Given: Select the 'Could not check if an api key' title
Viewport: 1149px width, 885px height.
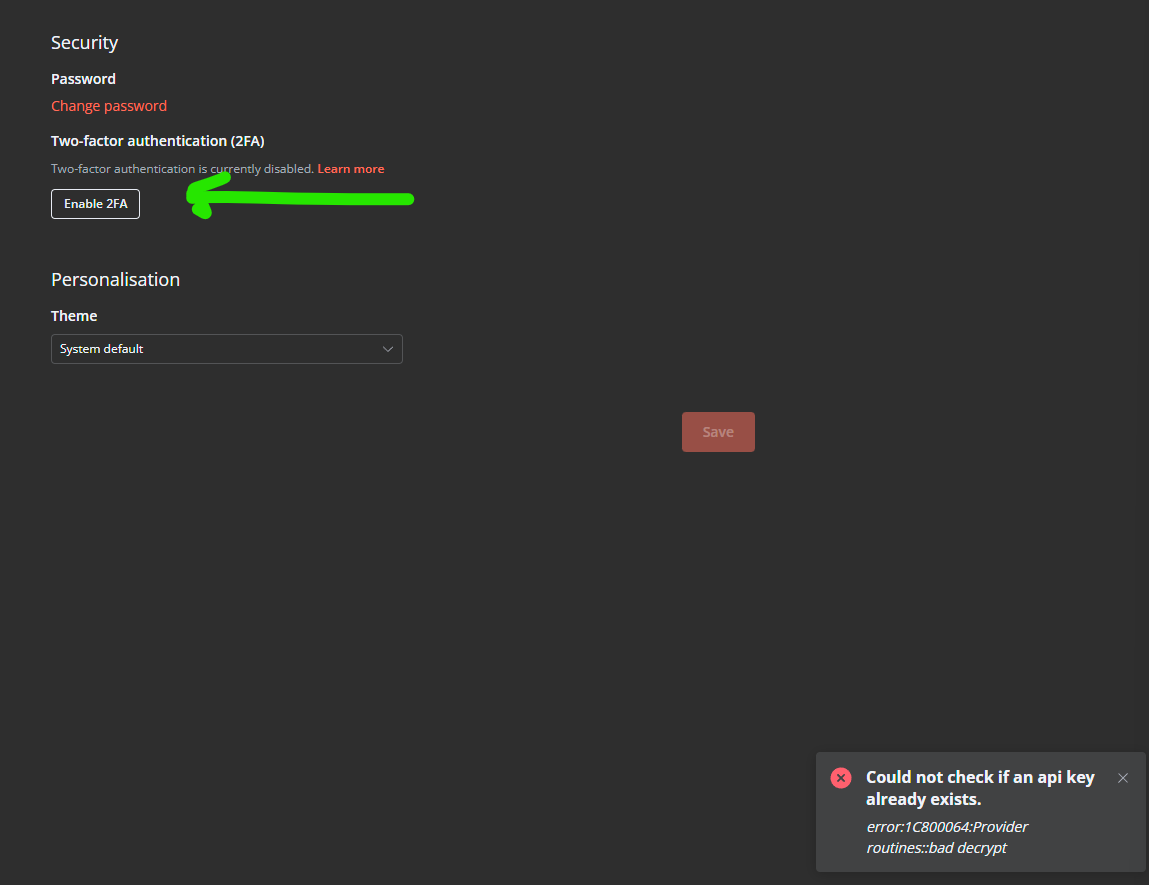Looking at the screenshot, I should click(980, 777).
